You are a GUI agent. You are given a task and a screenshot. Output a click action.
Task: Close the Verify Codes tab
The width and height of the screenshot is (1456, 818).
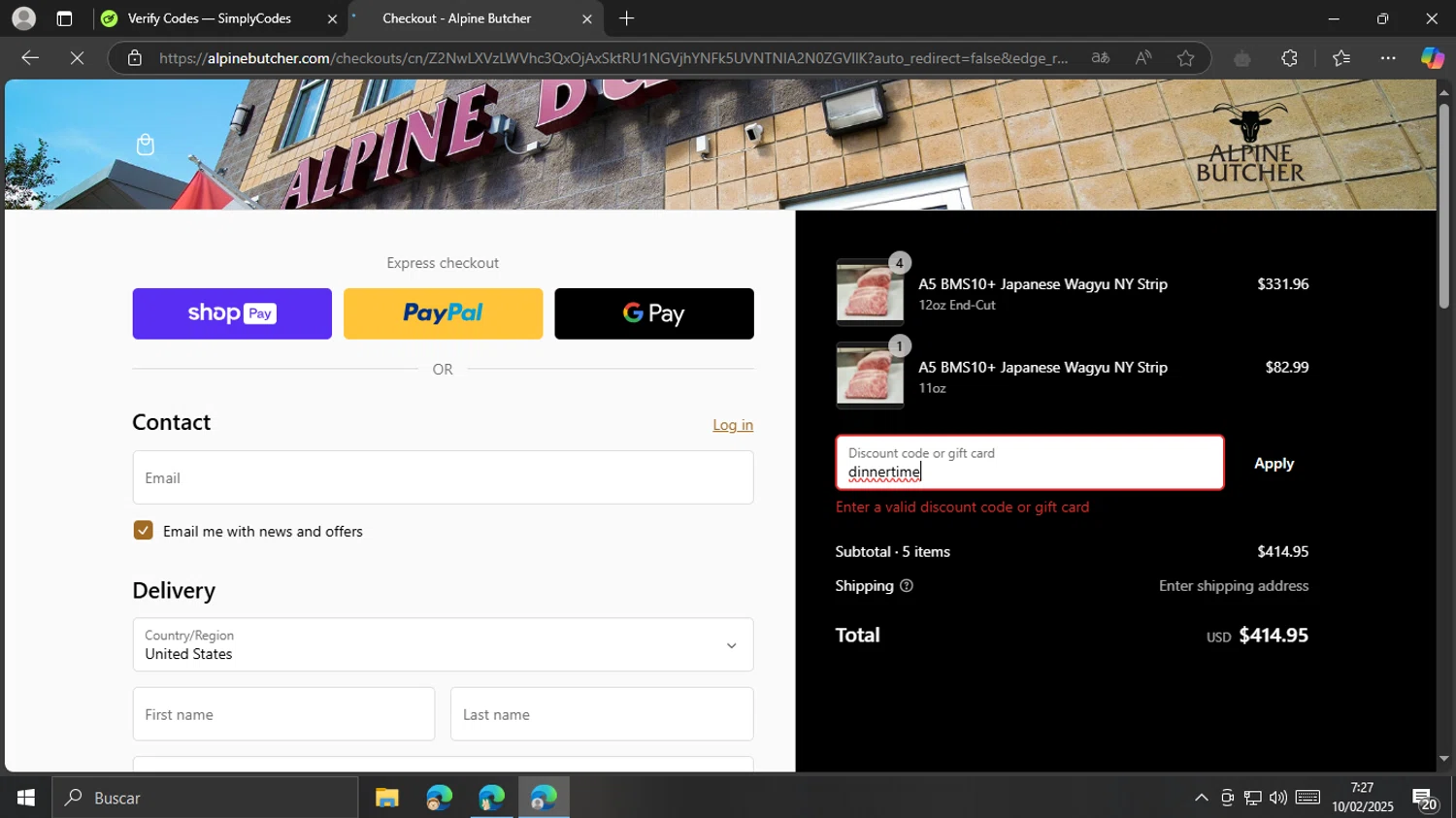click(x=332, y=18)
